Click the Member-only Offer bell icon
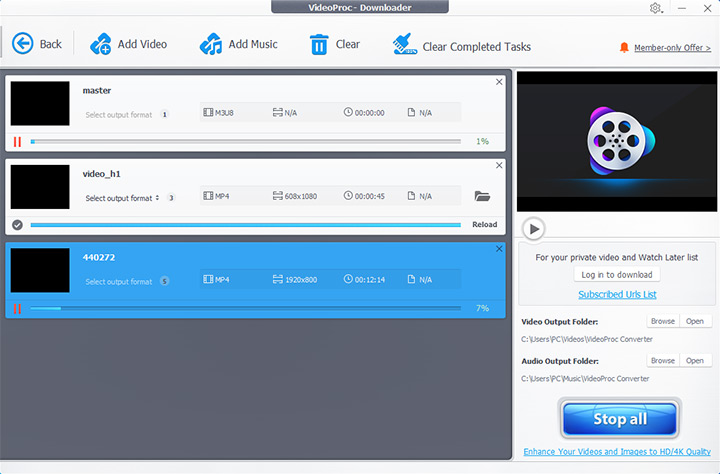The height and width of the screenshot is (474, 720). 624,47
